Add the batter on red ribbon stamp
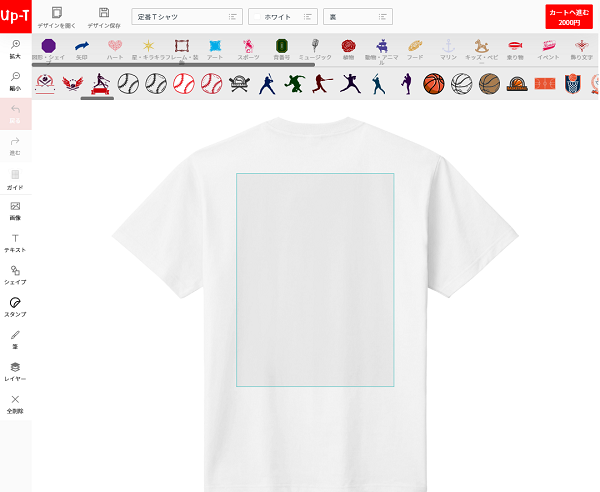600x492 pixels. (100, 84)
